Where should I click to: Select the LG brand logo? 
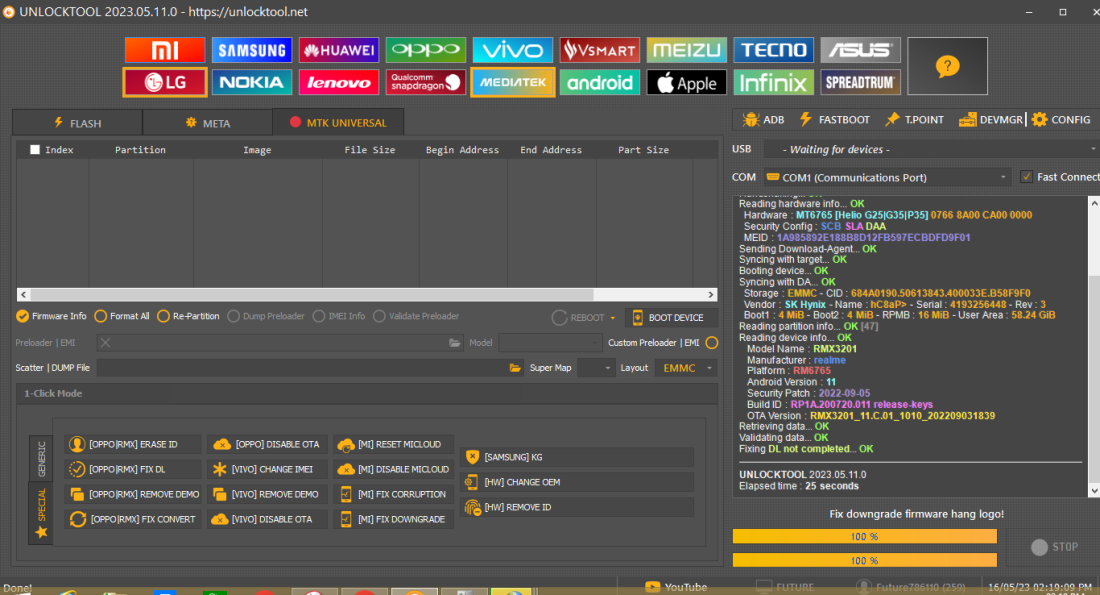[x=165, y=82]
